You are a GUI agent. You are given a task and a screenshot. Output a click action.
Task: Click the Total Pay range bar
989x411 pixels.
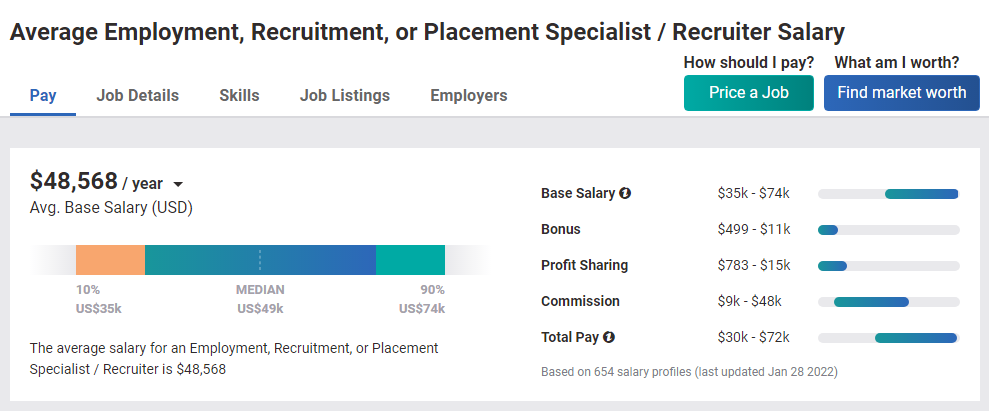889,338
